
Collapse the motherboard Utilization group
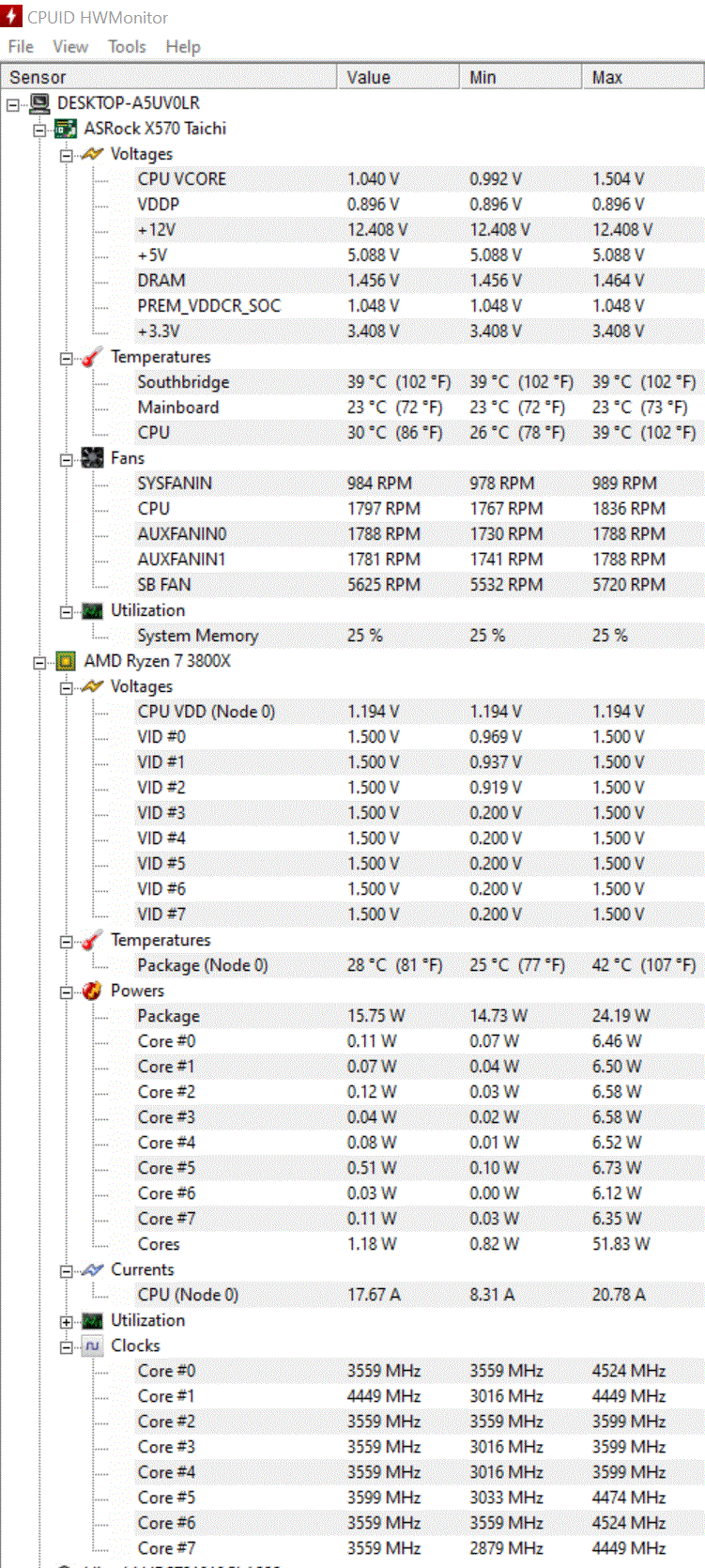pos(66,611)
